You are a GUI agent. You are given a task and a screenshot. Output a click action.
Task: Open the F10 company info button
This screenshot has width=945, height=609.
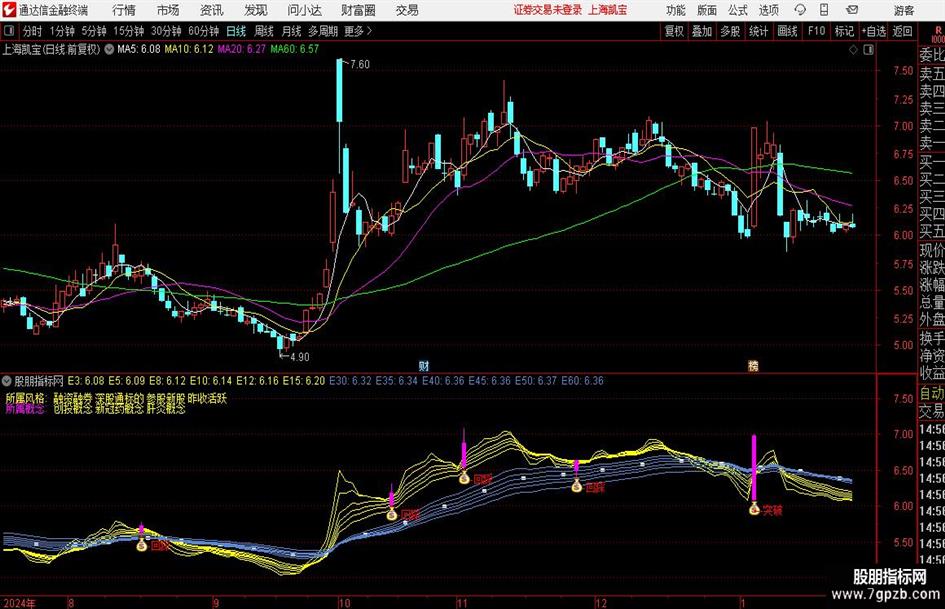pos(816,31)
